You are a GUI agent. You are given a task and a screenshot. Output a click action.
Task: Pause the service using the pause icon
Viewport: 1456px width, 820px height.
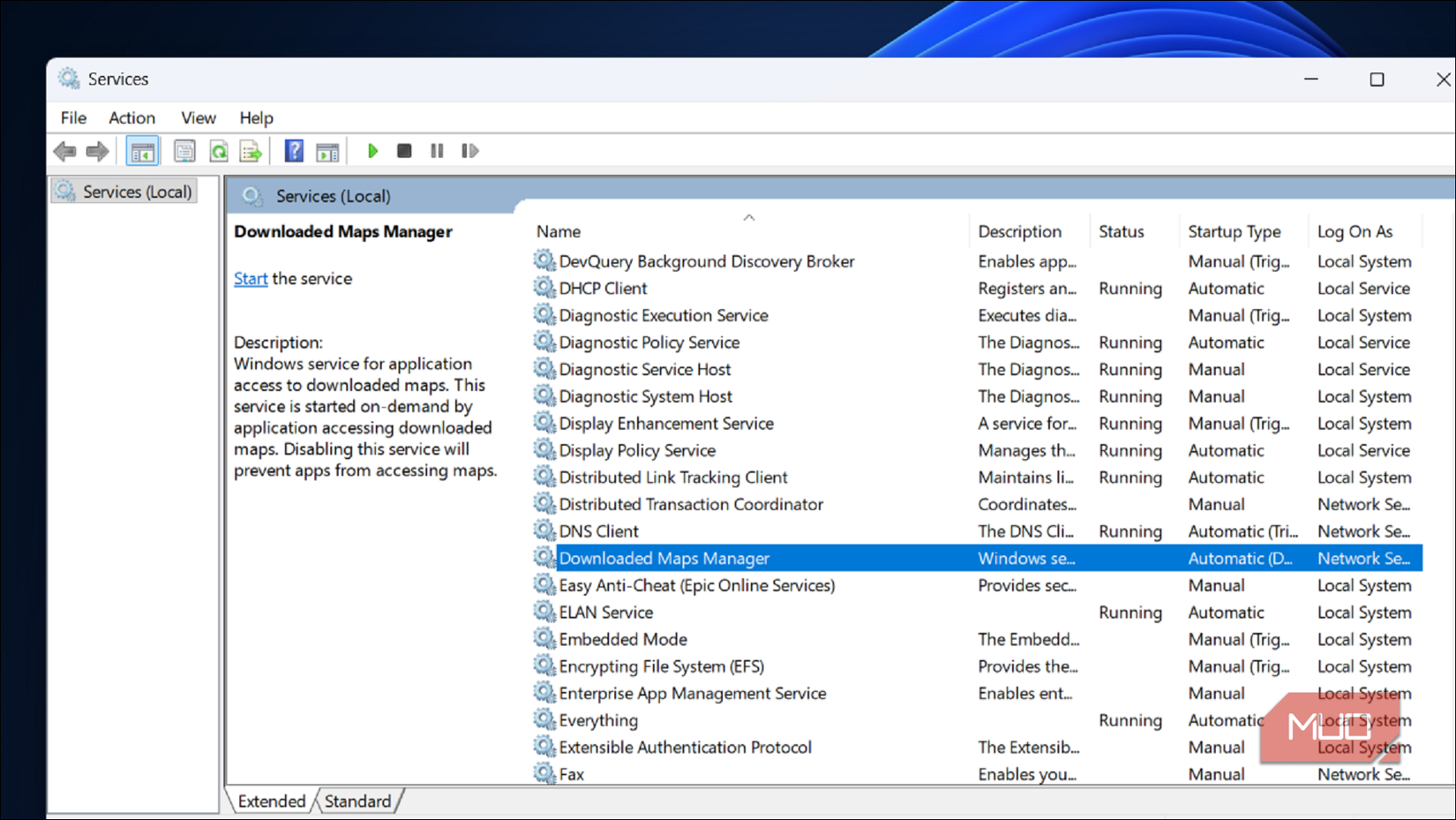coord(437,151)
